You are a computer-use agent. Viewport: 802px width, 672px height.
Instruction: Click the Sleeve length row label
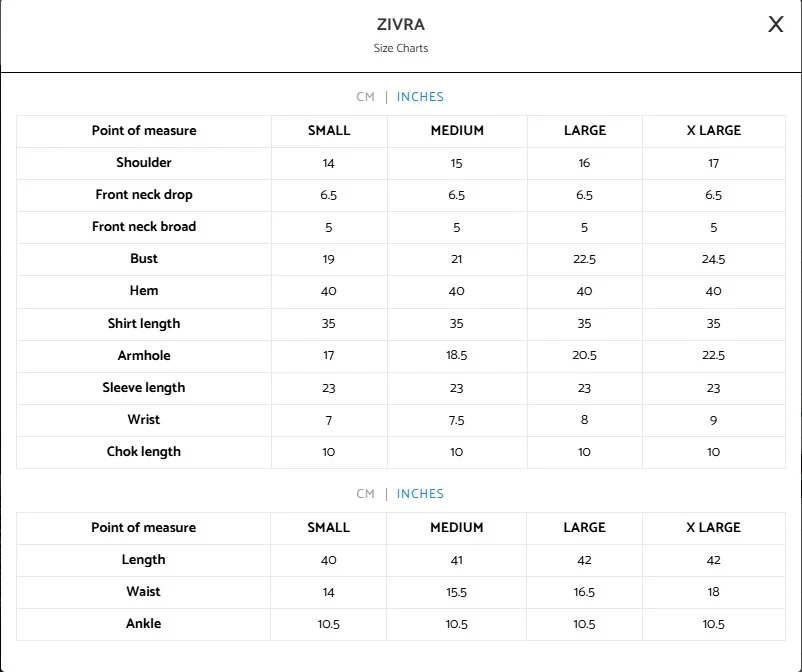coord(144,388)
